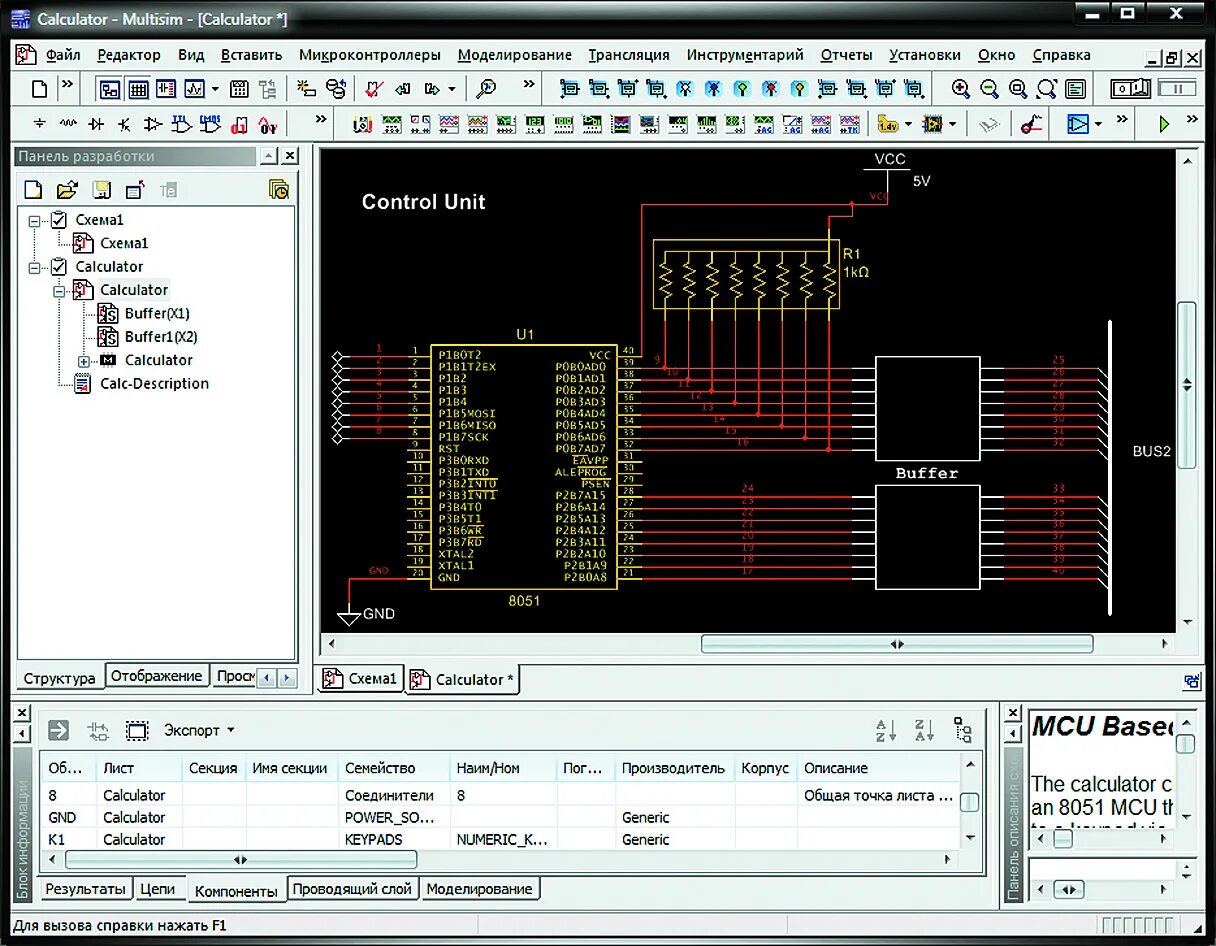Sort ascending with the A-Z icon
Screen dimensions: 1216x946
click(x=886, y=730)
